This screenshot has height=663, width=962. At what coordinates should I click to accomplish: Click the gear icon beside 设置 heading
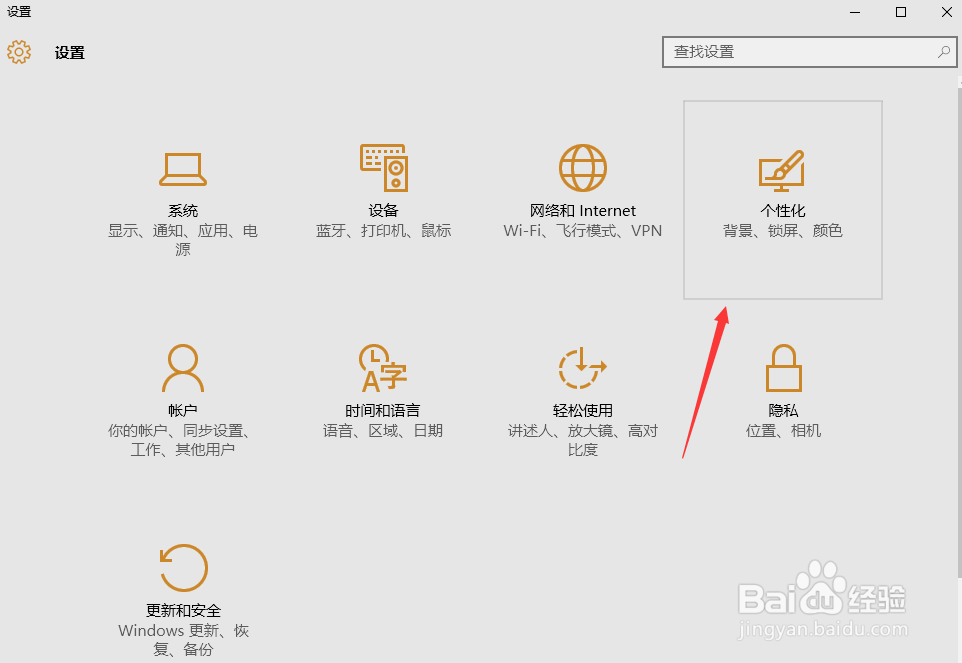(x=19, y=52)
